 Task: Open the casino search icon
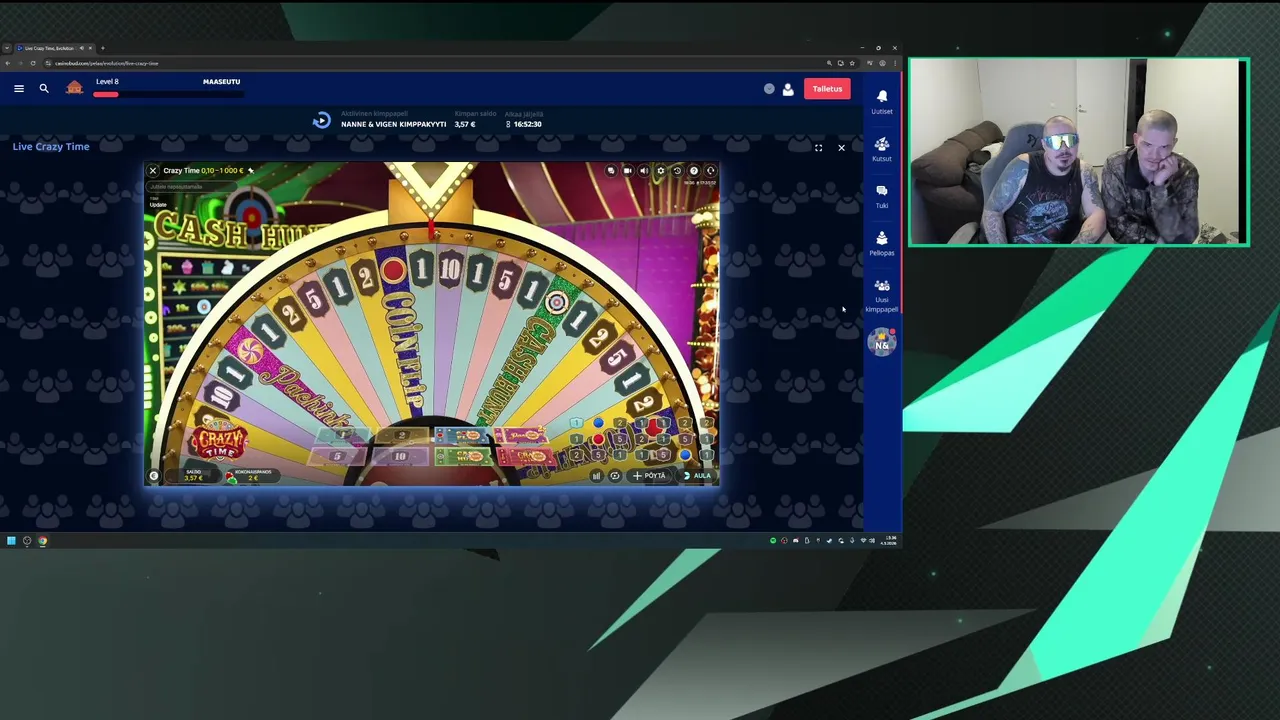point(44,89)
